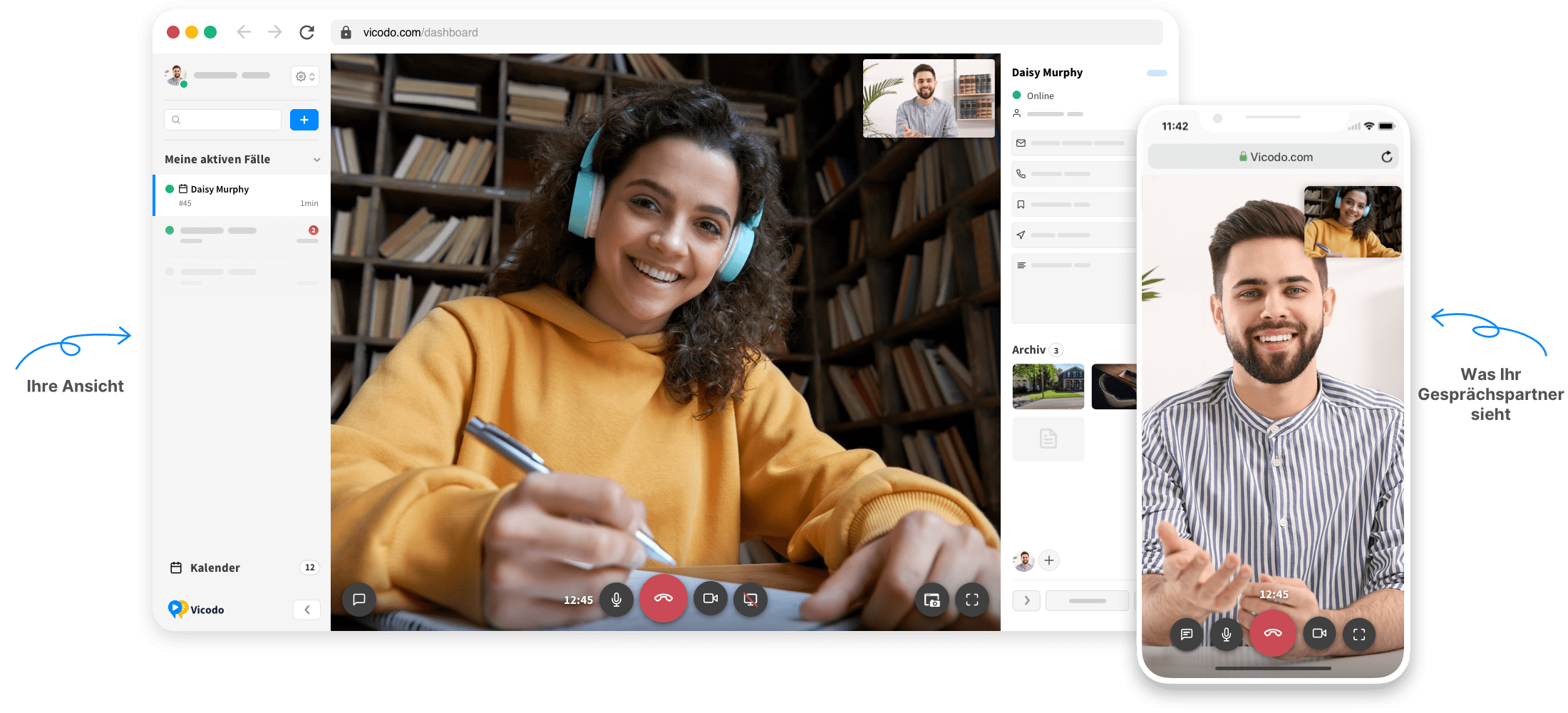Tap the 11:42 clock in phone status bar
The image size is (1568, 713).
[x=1175, y=126]
